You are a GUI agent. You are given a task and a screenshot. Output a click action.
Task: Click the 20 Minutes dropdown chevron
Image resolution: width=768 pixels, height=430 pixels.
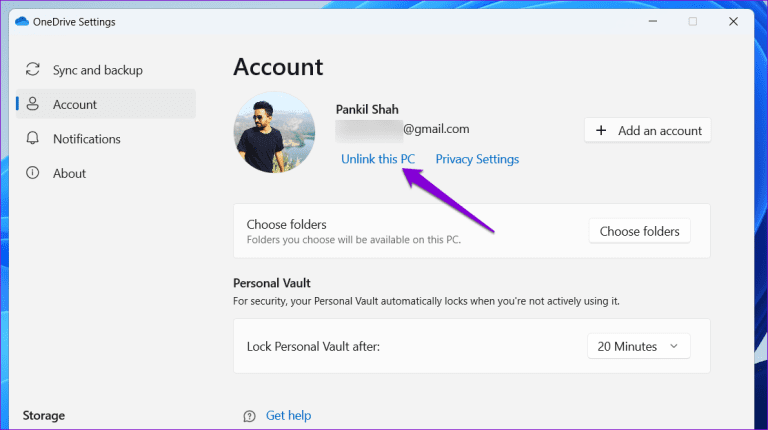[x=673, y=346]
